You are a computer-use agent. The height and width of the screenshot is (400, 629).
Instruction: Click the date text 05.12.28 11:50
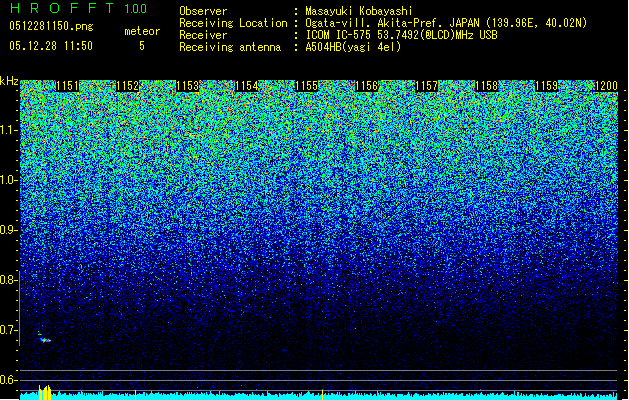coord(51,46)
